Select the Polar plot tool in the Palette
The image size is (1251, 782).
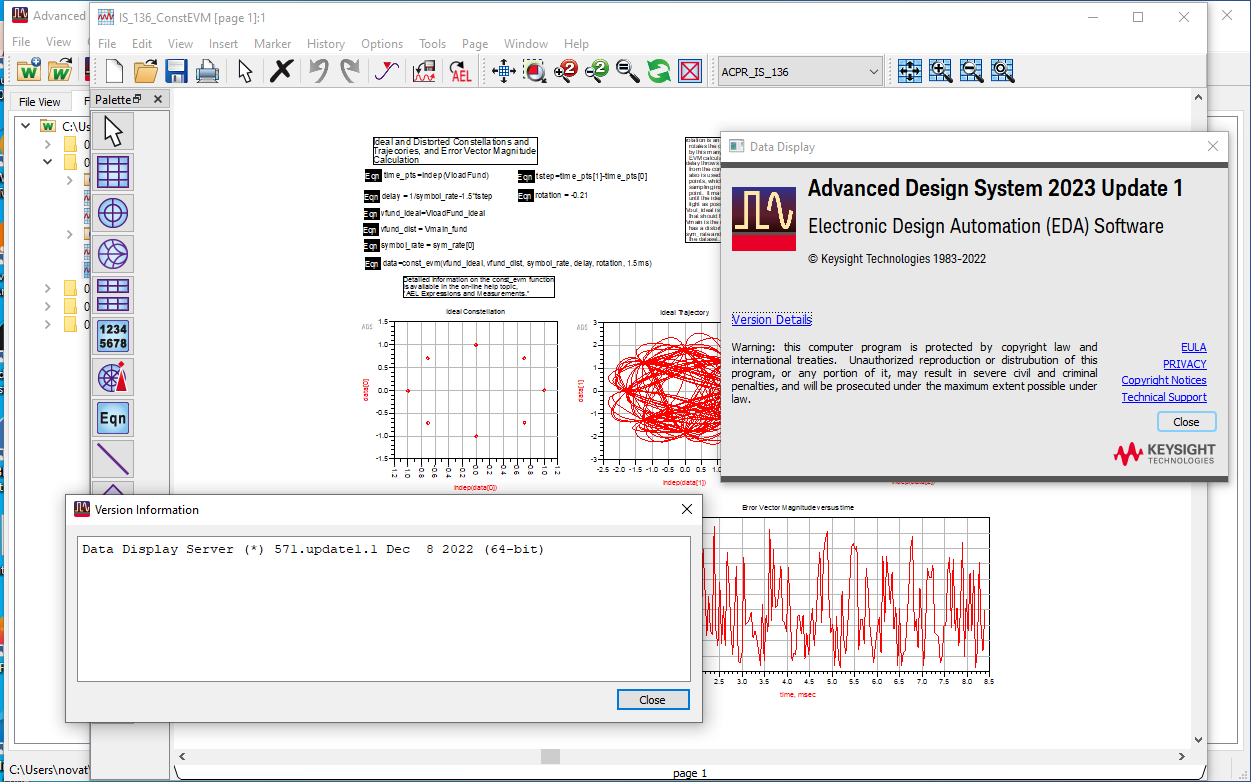[113, 212]
